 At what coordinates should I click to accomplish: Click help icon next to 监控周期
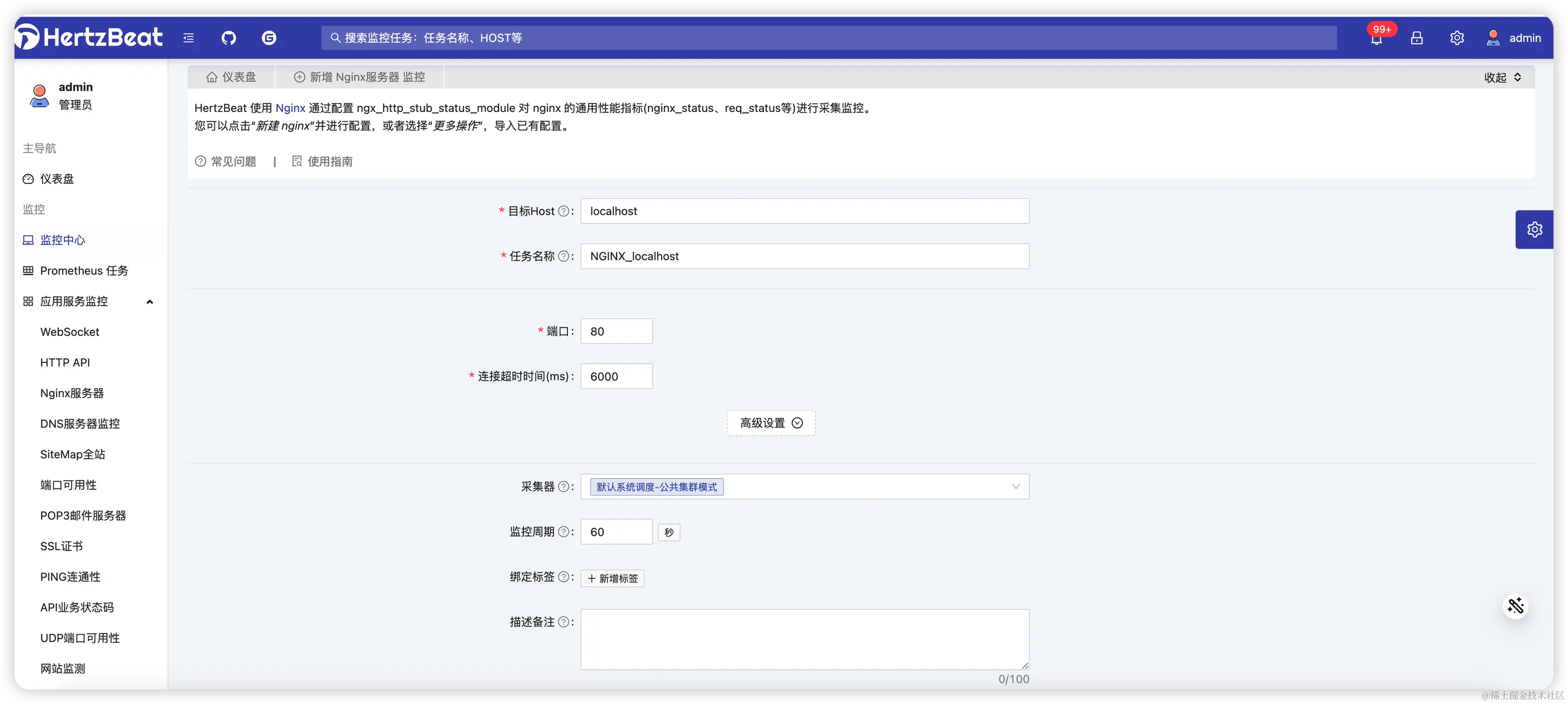tap(564, 532)
